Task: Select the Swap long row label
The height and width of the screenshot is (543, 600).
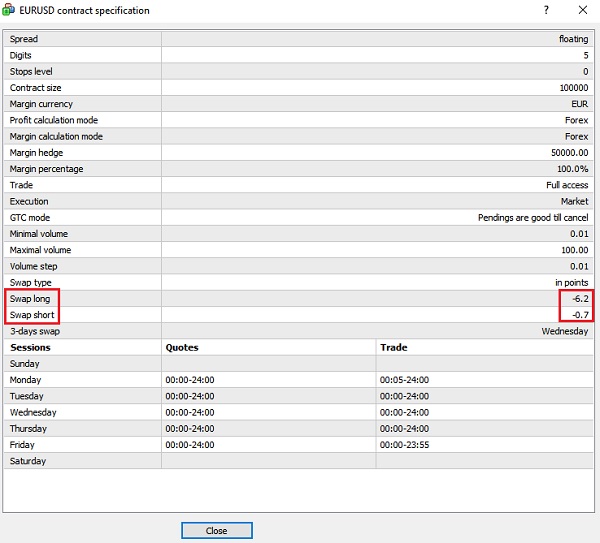Action: pyautogui.click(x=32, y=299)
